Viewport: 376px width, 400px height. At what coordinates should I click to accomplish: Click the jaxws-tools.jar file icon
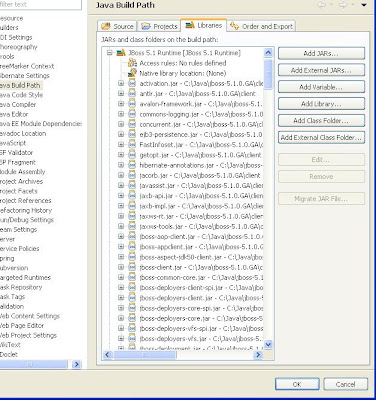tap(132, 226)
